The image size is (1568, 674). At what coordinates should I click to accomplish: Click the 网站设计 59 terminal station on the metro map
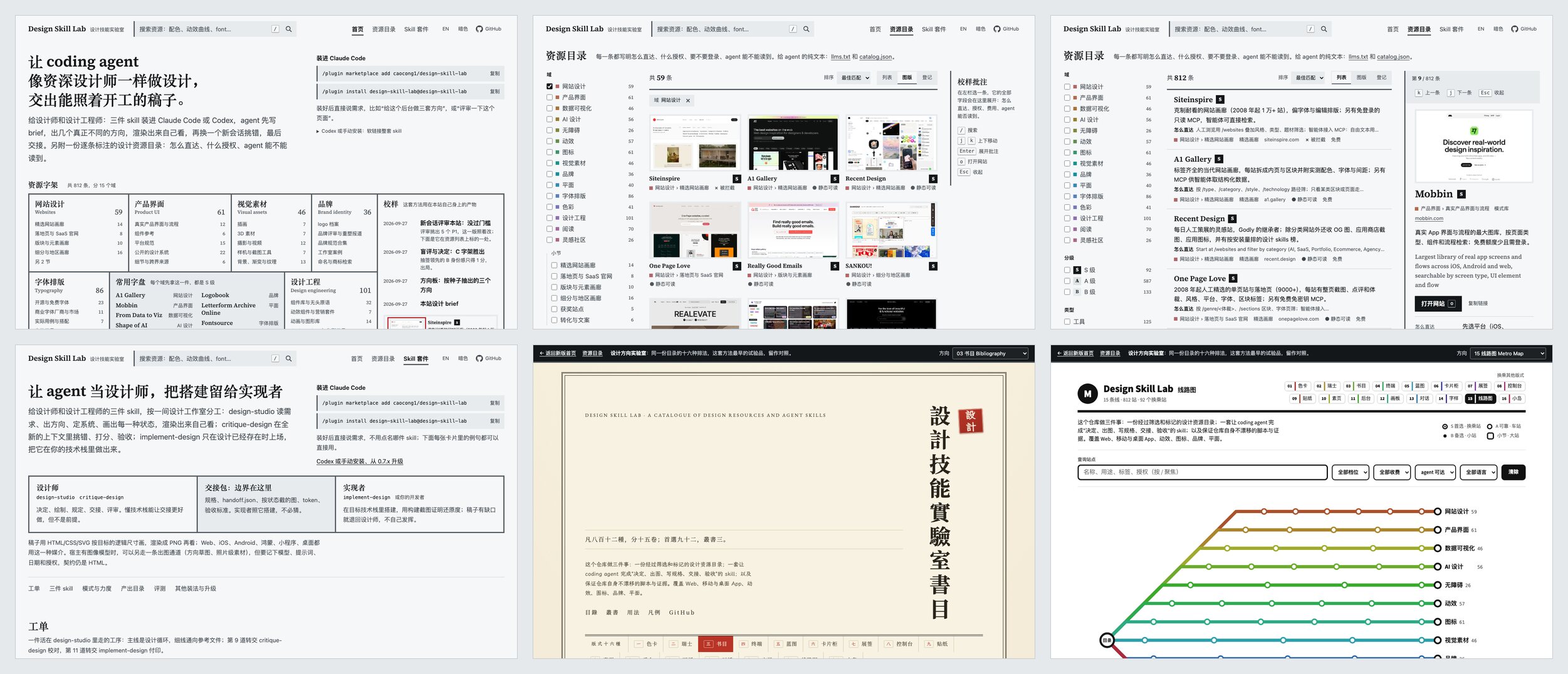point(1438,511)
